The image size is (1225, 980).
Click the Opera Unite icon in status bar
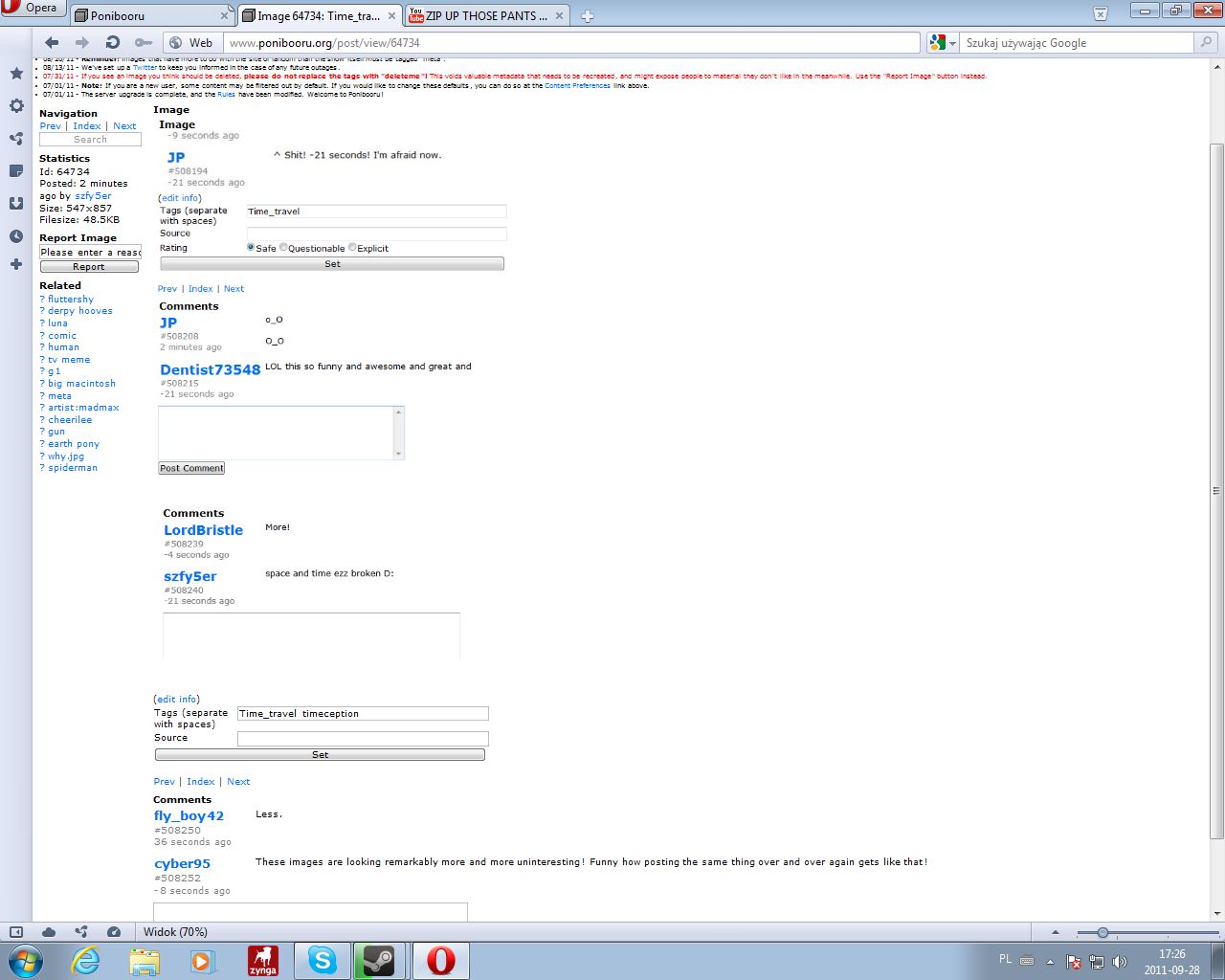[x=81, y=932]
